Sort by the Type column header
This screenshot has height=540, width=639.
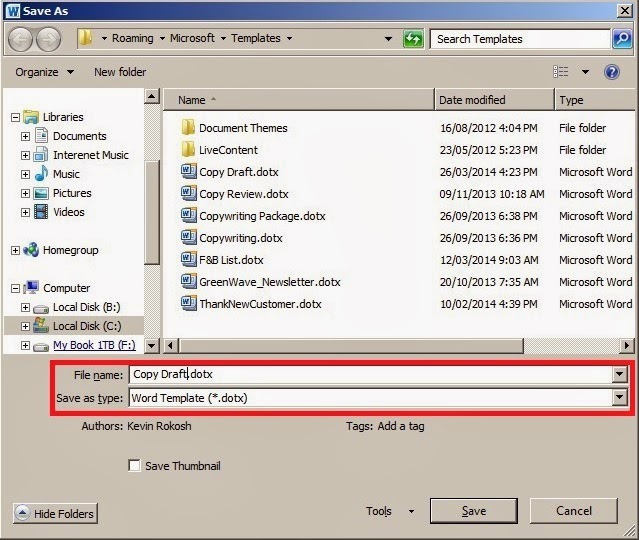point(595,100)
